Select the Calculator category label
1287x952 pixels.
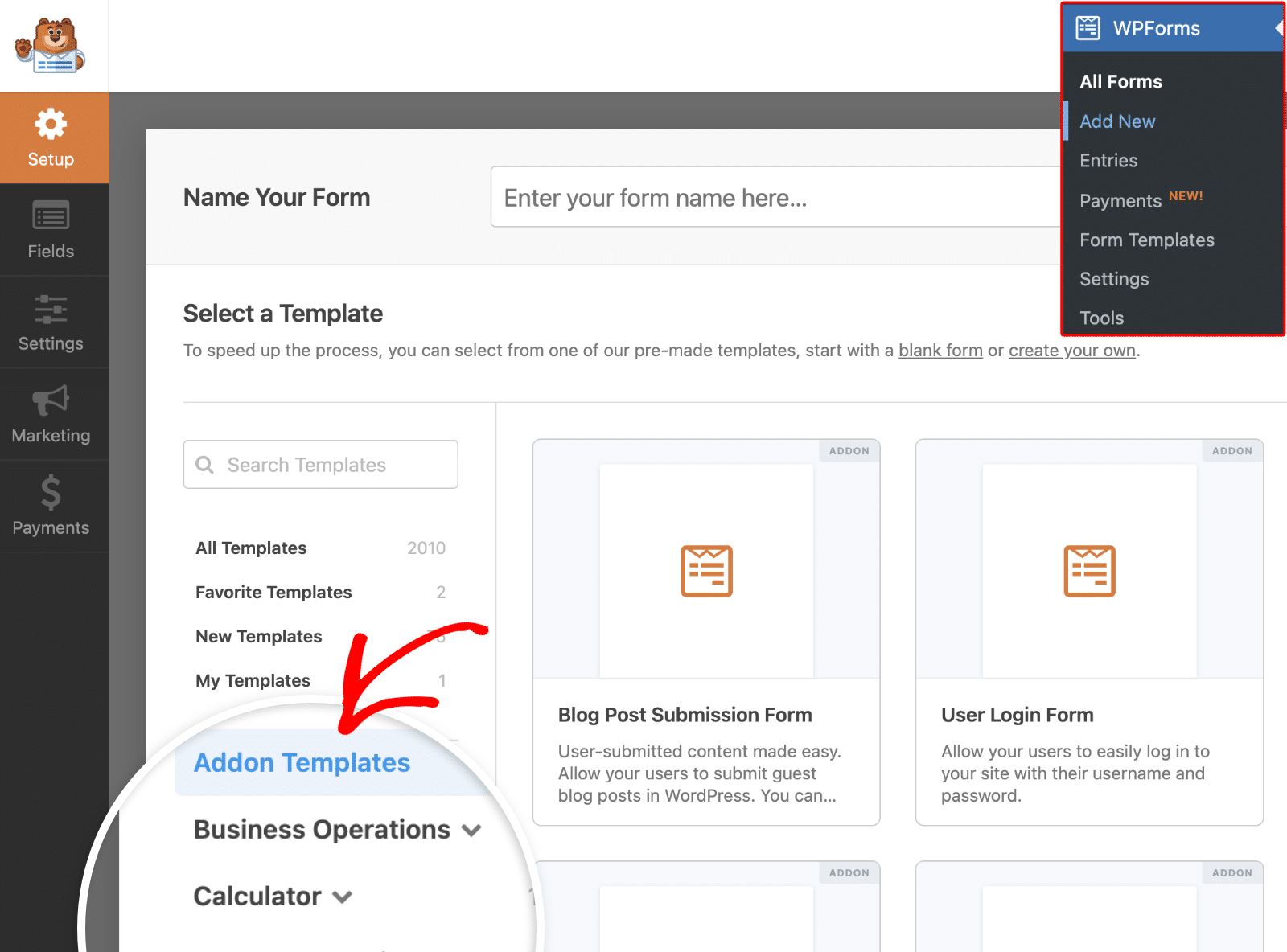point(257,897)
